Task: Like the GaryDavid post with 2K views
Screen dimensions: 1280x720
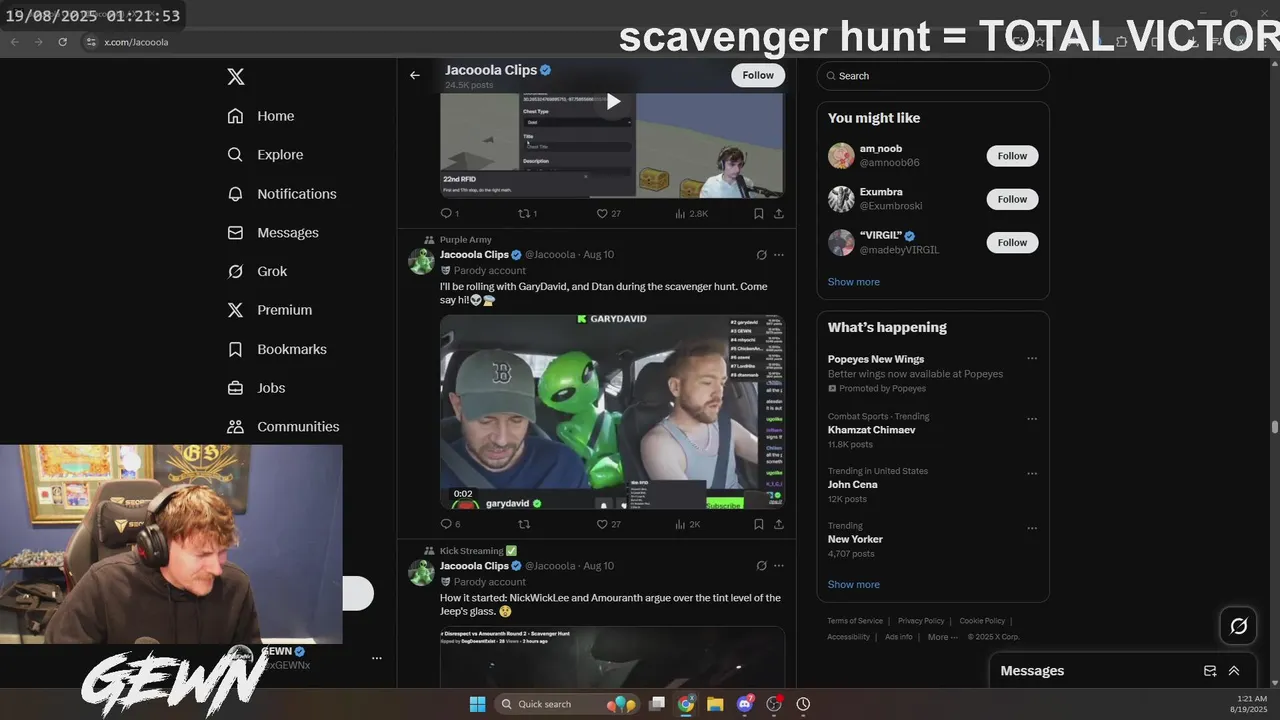Action: coord(608,524)
